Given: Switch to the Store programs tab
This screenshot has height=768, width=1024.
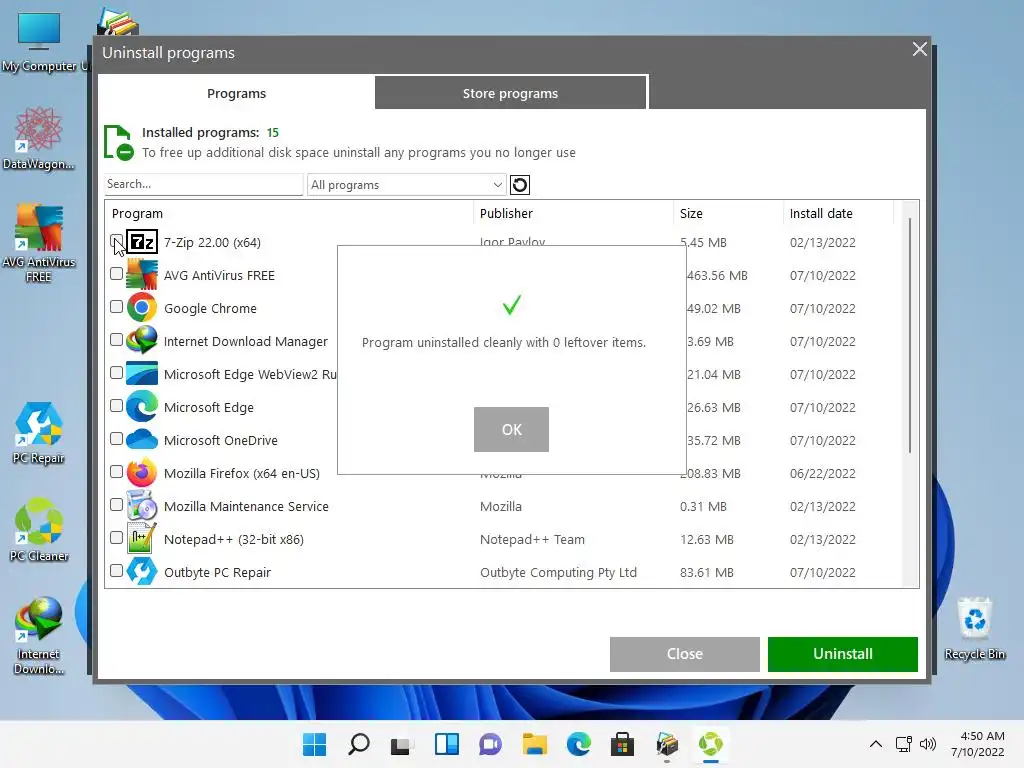Looking at the screenshot, I should 511,93.
